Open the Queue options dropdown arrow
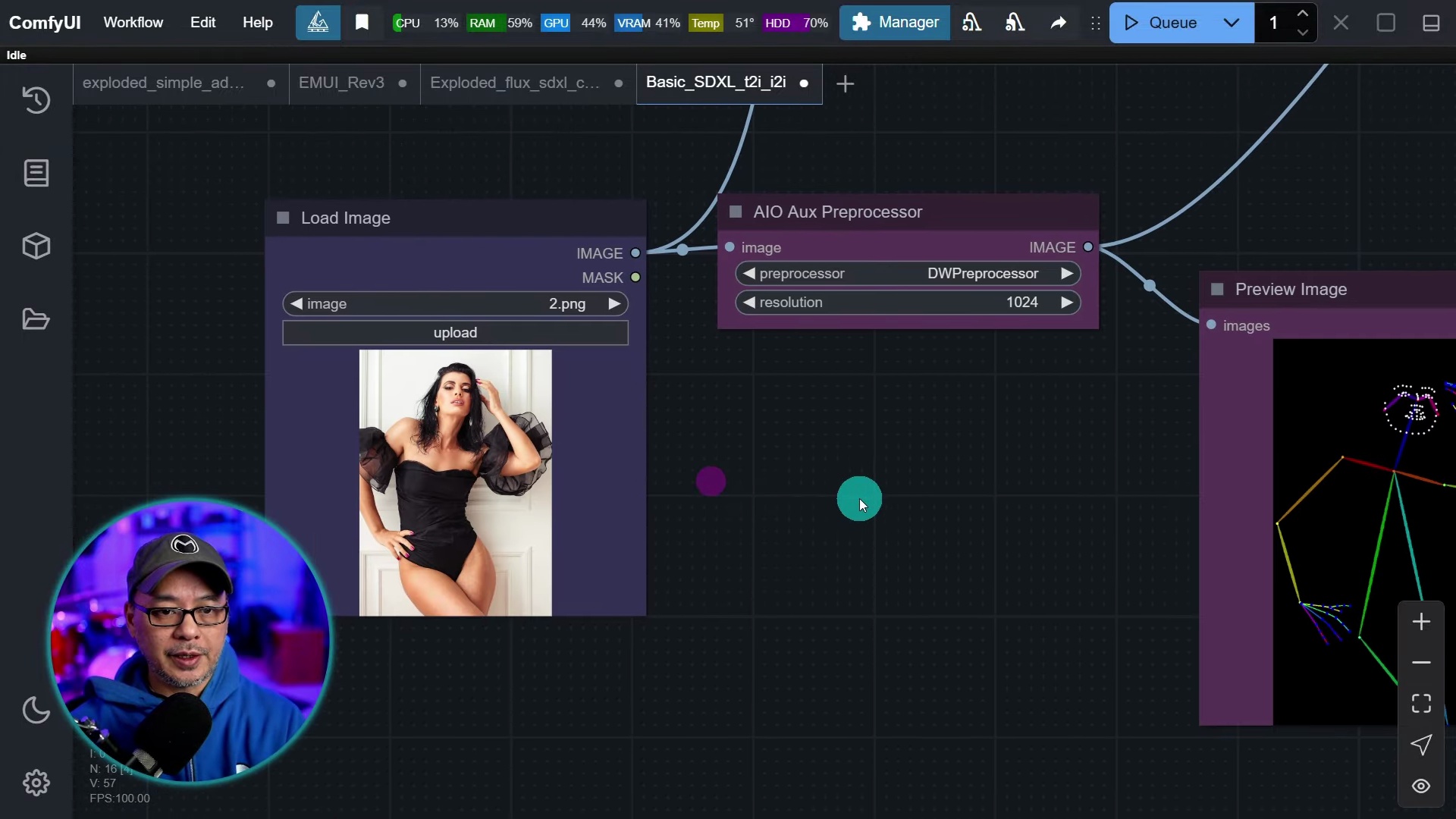The image size is (1456, 819). (x=1232, y=23)
